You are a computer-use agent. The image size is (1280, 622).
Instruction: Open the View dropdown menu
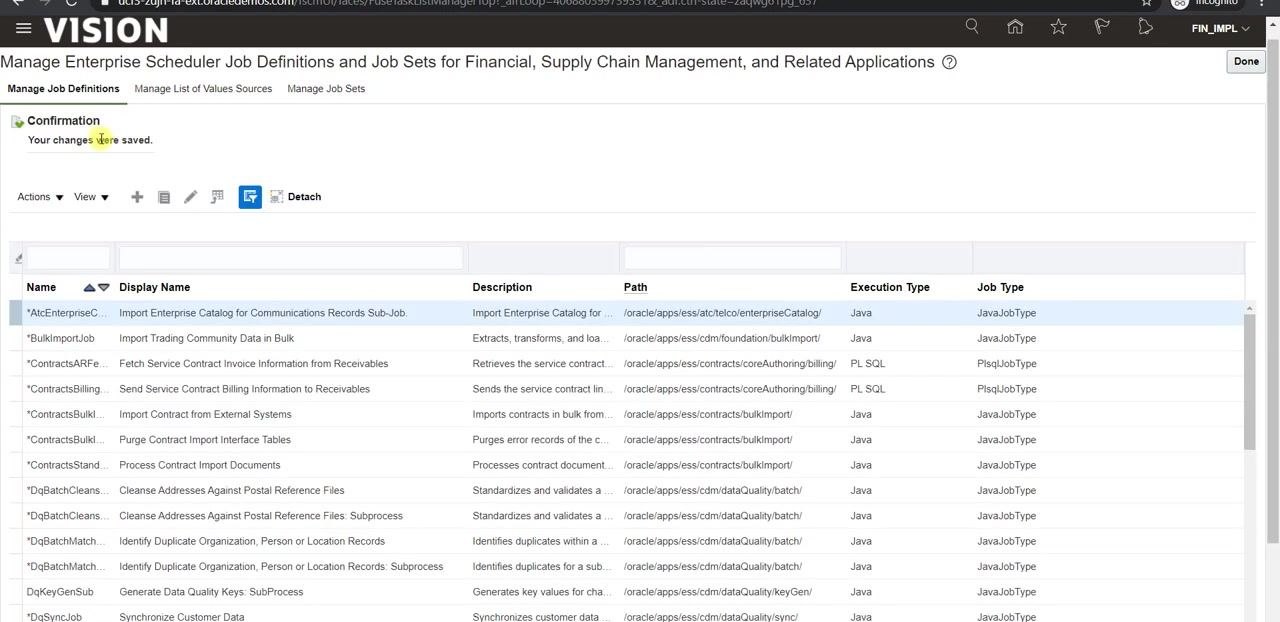tap(91, 197)
